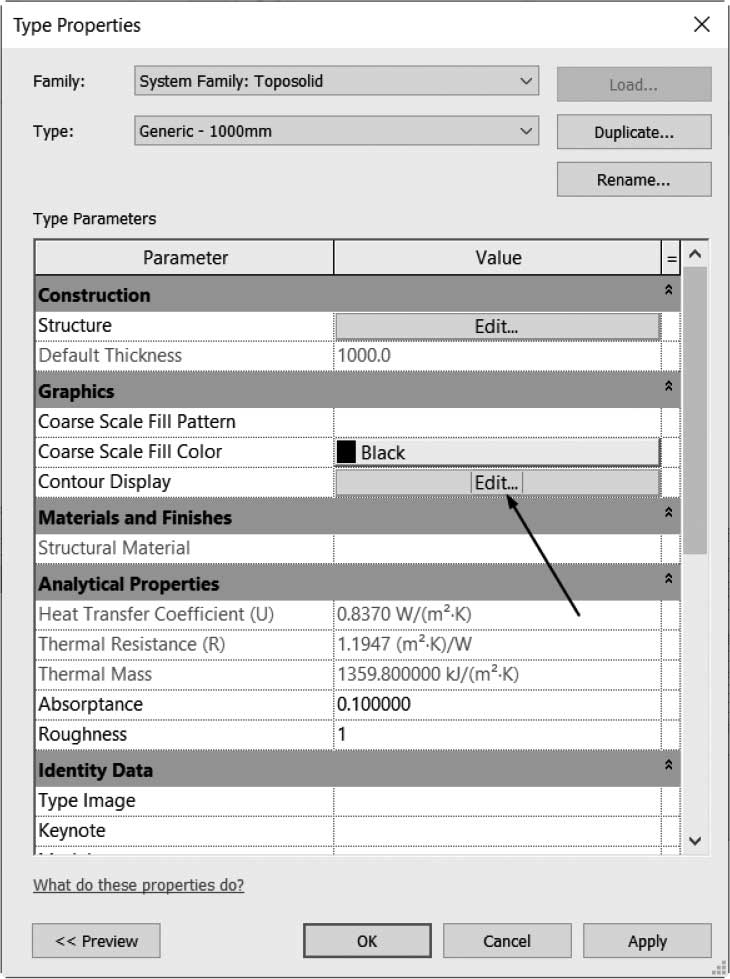The width and height of the screenshot is (730, 979).
Task: Open Contour Display Edit... button
Action: (498, 483)
